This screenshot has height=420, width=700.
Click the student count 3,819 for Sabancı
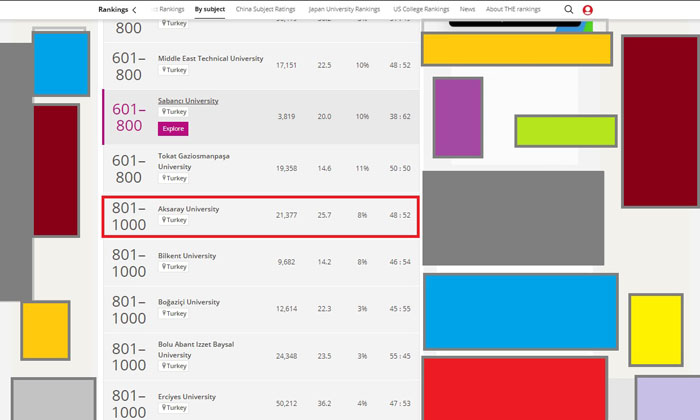click(x=286, y=116)
